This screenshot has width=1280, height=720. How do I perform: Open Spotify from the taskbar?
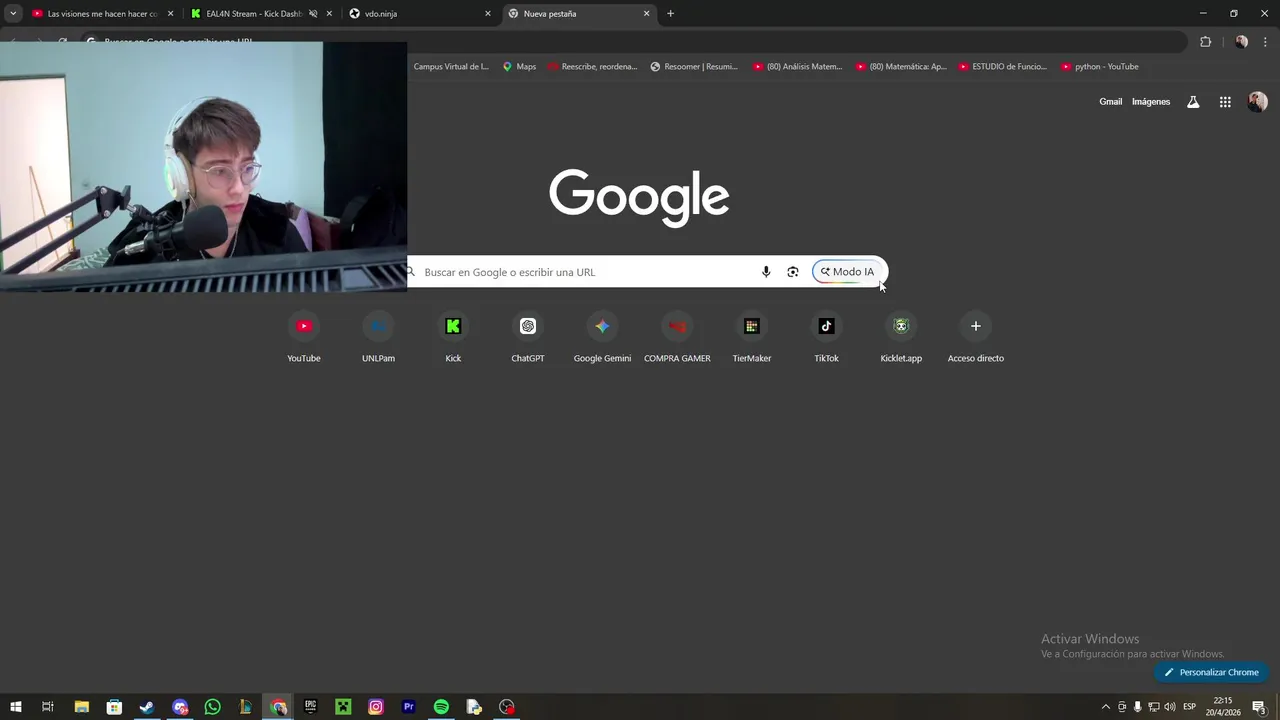pyautogui.click(x=441, y=707)
